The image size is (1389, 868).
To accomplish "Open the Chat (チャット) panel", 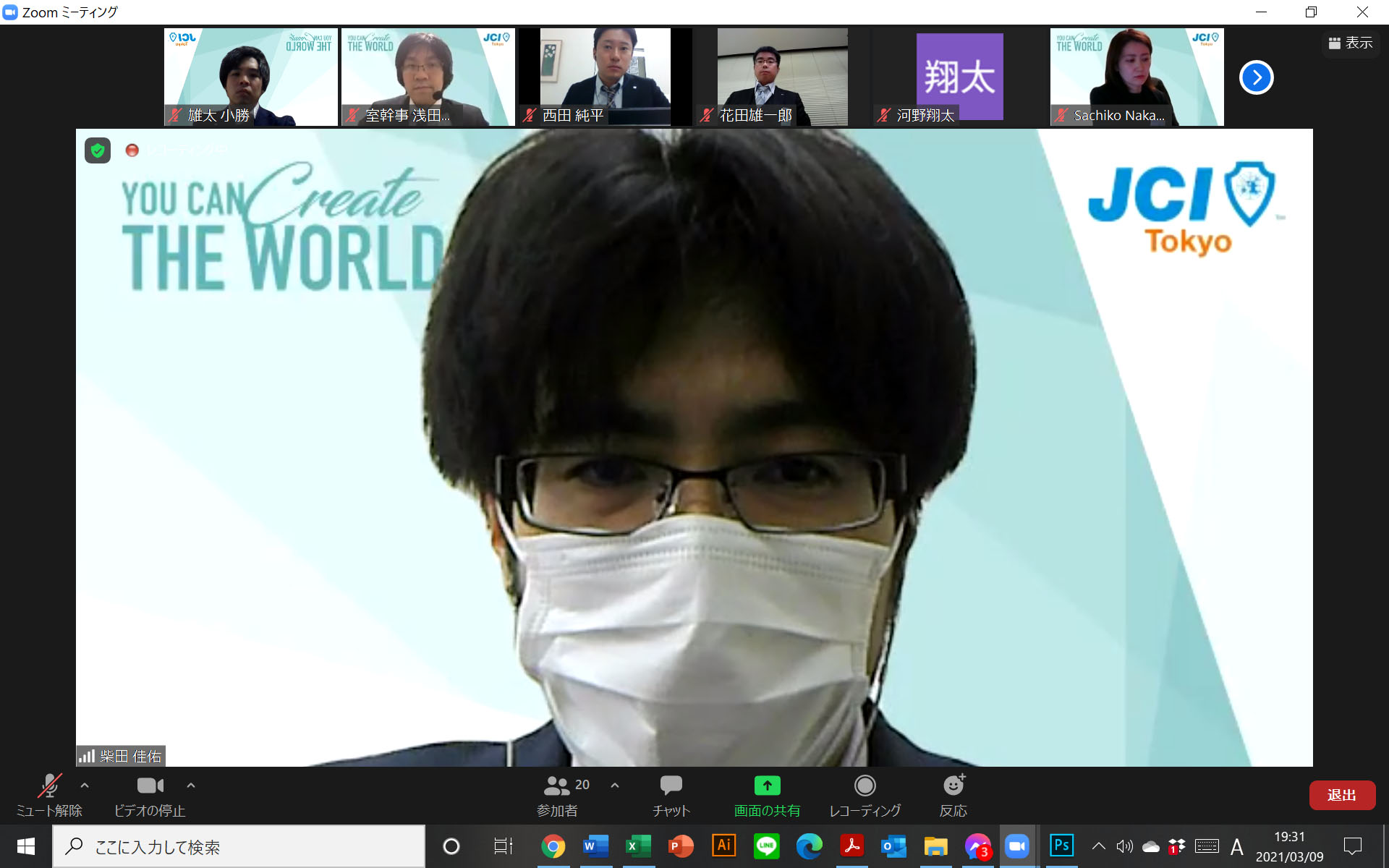I will [671, 794].
